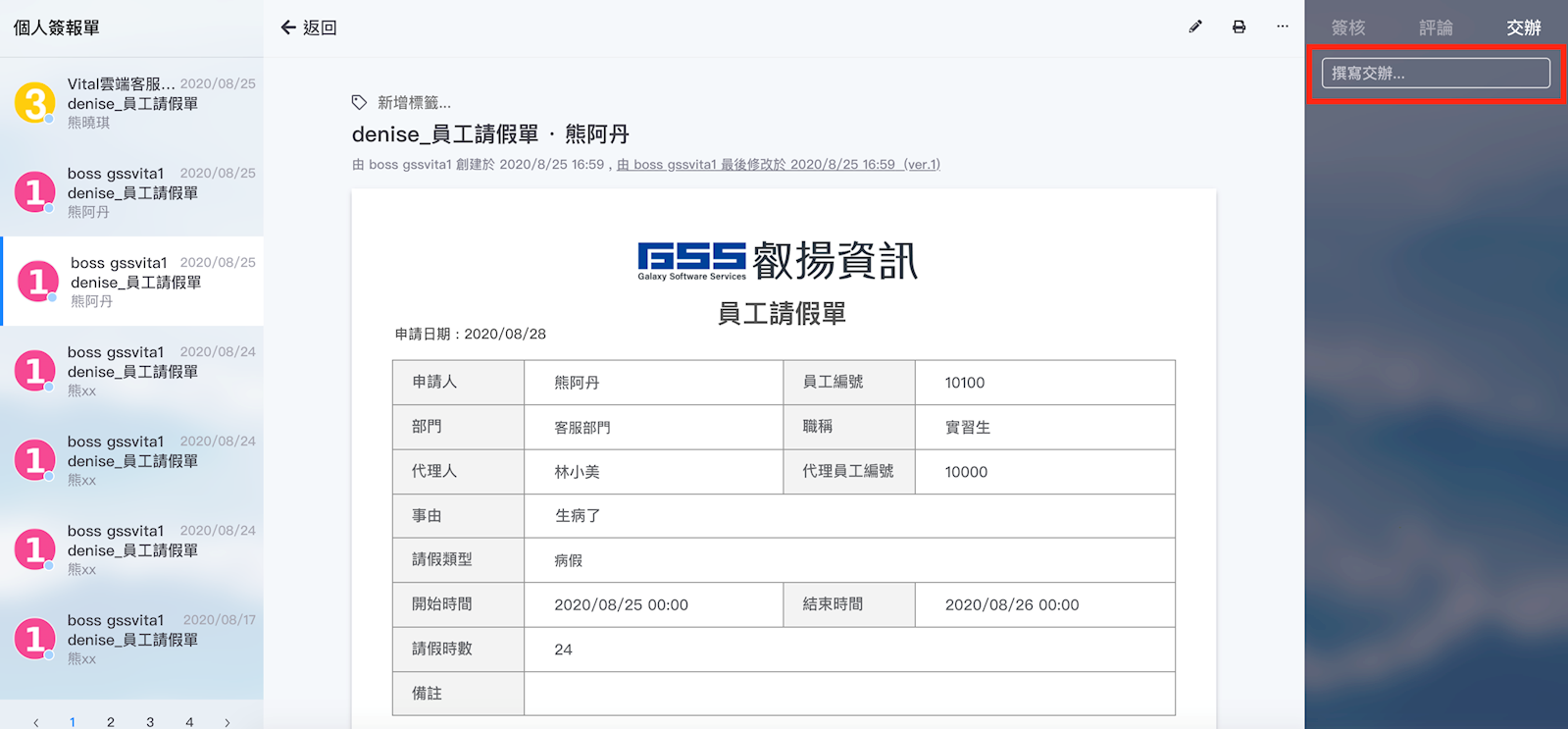This screenshot has width=1568, height=729.
Task: Add a new tag via 新增標籤
Action: [414, 103]
